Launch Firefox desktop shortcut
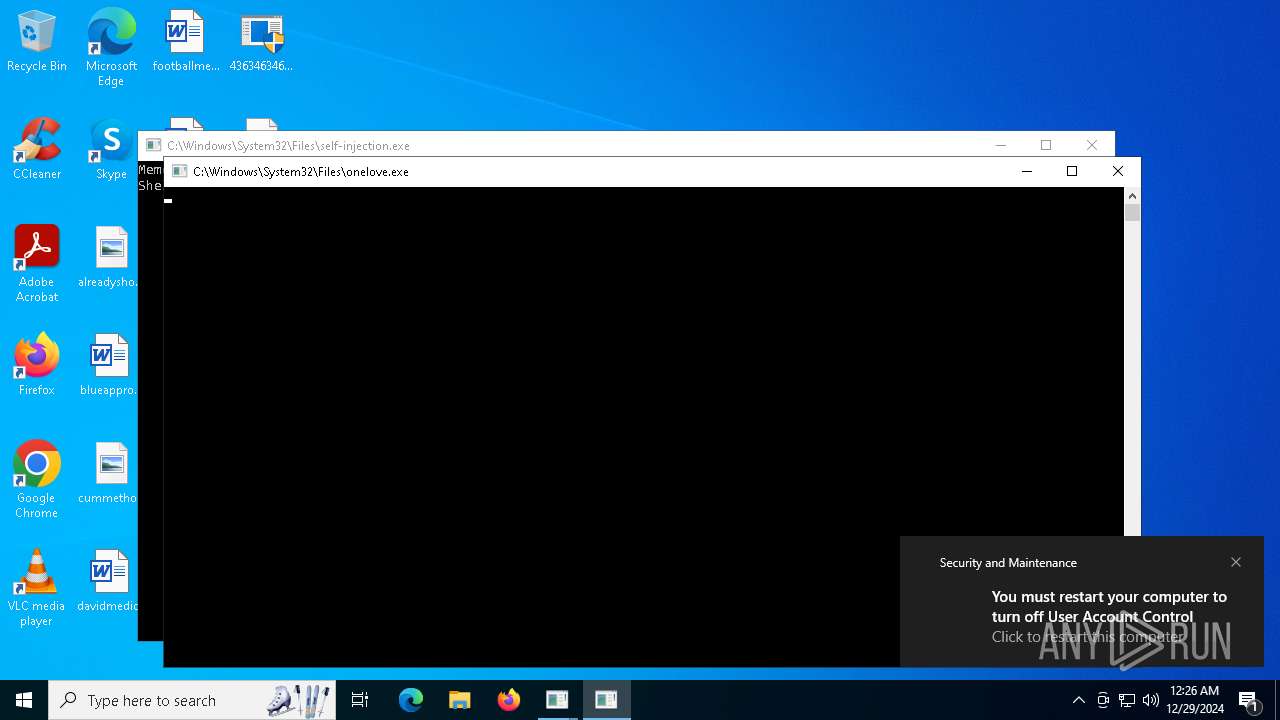Viewport: 1280px width, 720px height. point(37,366)
